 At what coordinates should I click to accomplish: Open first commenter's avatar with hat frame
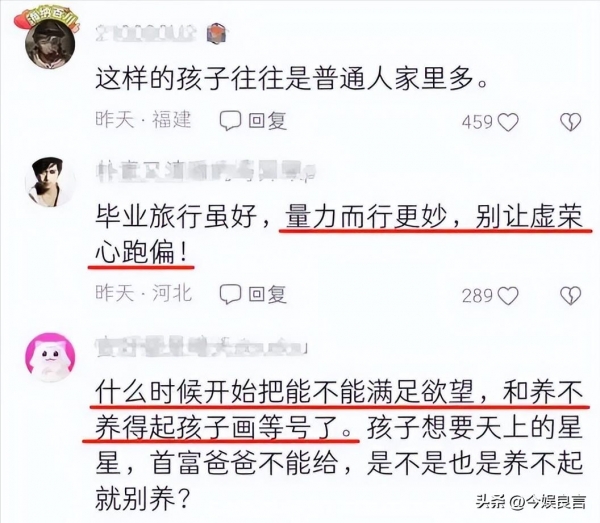tap(50, 42)
